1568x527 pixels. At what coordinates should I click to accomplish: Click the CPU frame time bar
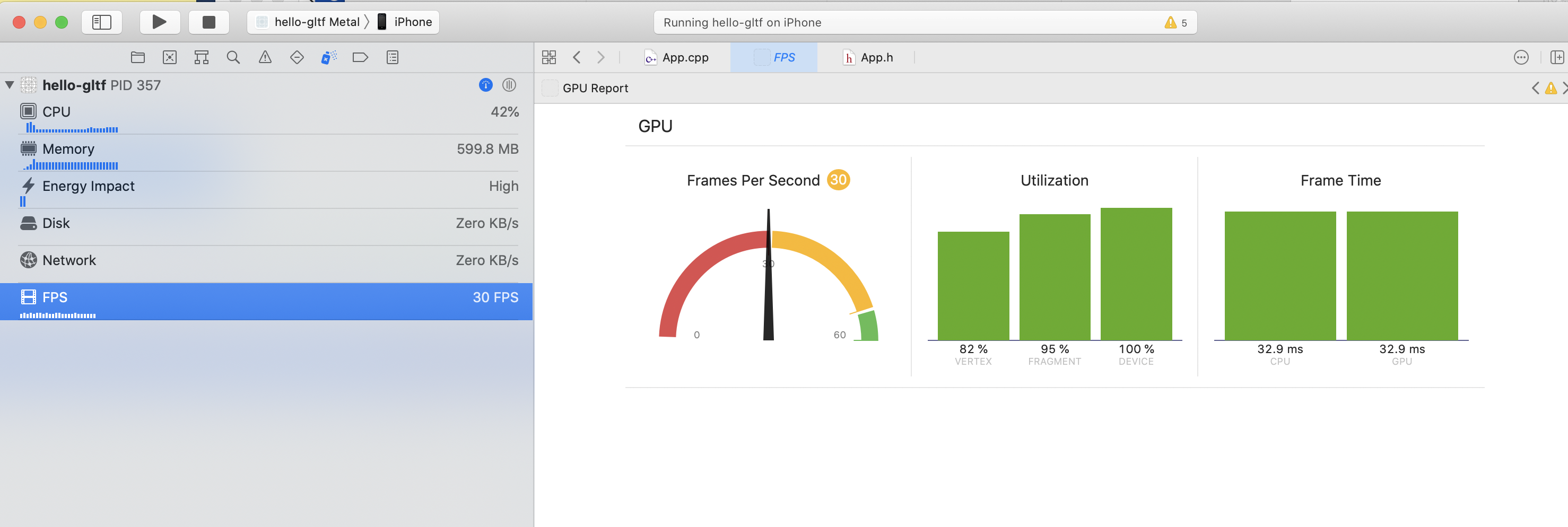(1280, 276)
